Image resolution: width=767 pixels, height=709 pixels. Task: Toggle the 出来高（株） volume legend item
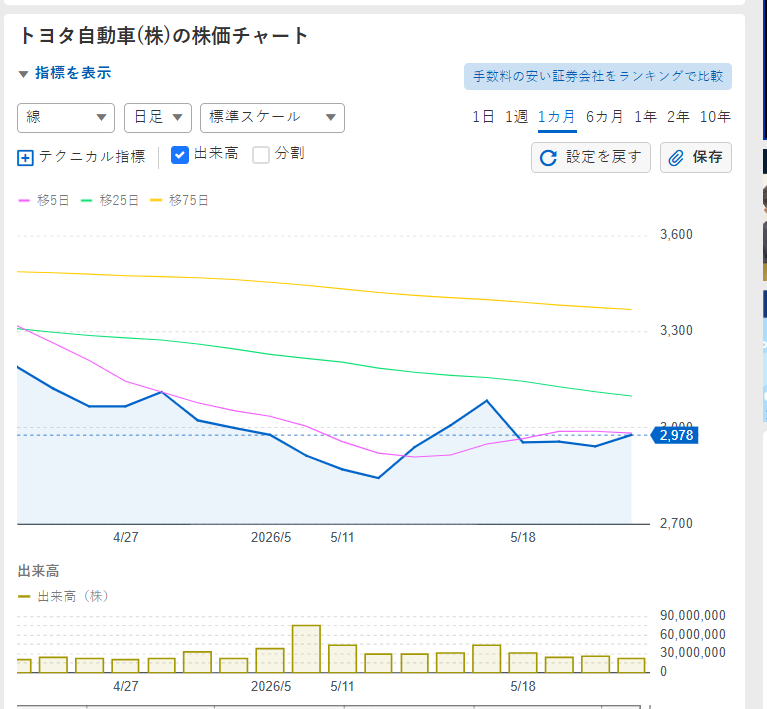point(63,596)
